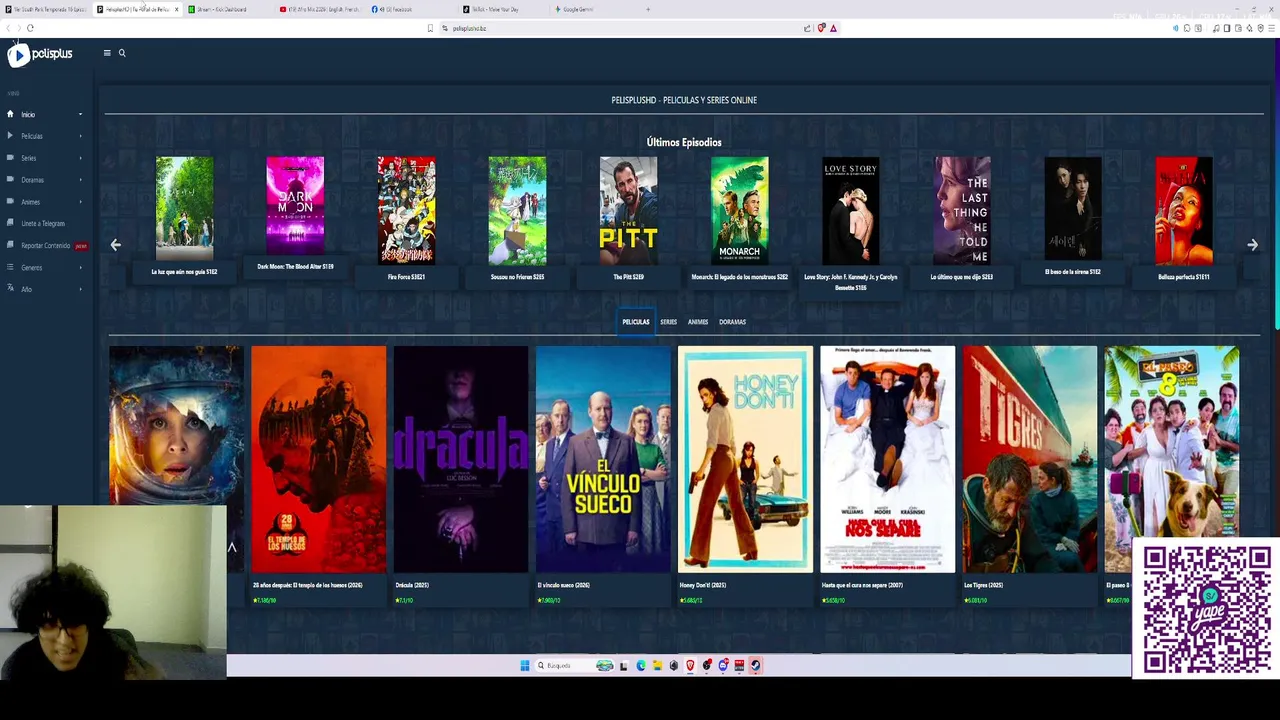Click the Unete a Telegram icon

click(x=10, y=223)
